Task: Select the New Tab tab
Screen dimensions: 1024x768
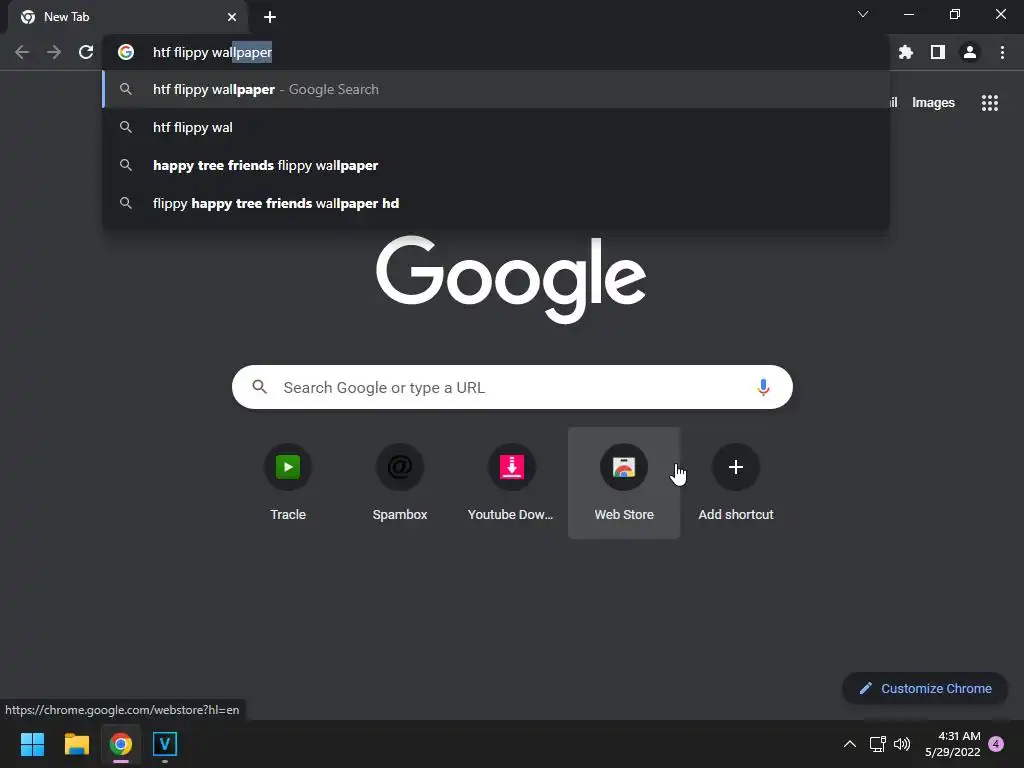Action: pyautogui.click(x=127, y=17)
